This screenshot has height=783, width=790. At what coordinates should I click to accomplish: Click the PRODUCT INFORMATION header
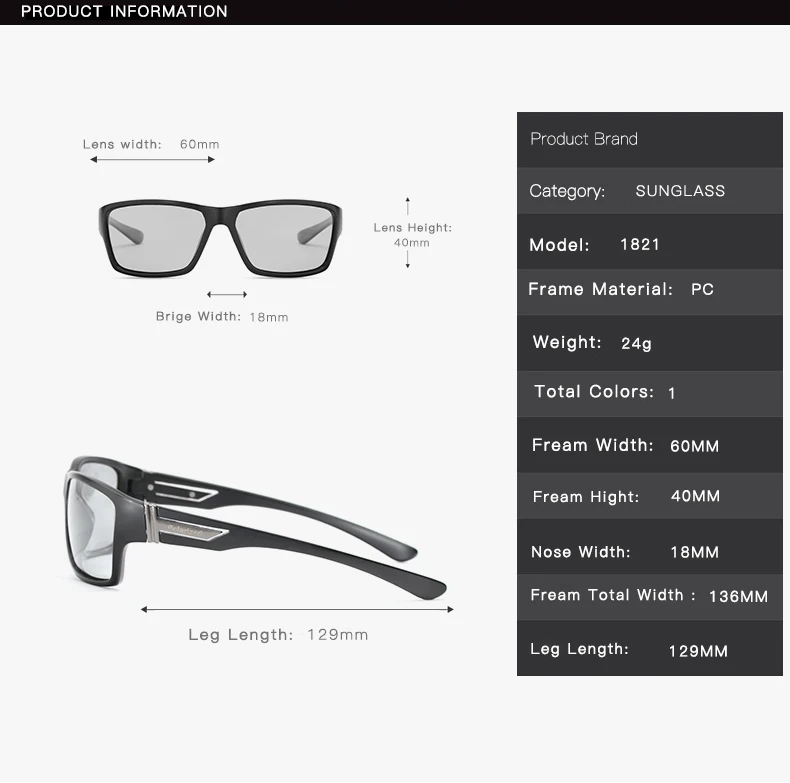124,12
